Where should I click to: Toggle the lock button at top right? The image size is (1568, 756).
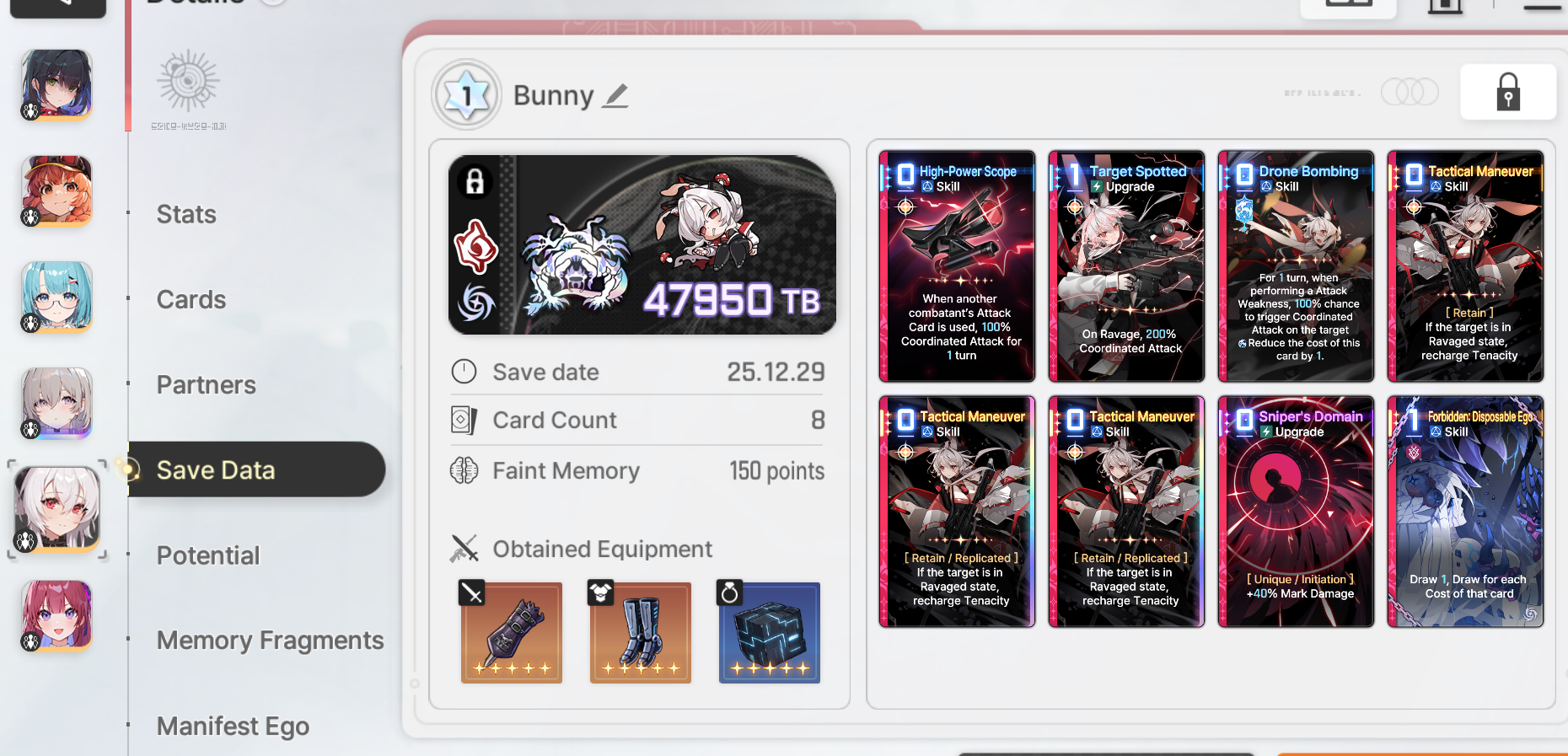1507,92
